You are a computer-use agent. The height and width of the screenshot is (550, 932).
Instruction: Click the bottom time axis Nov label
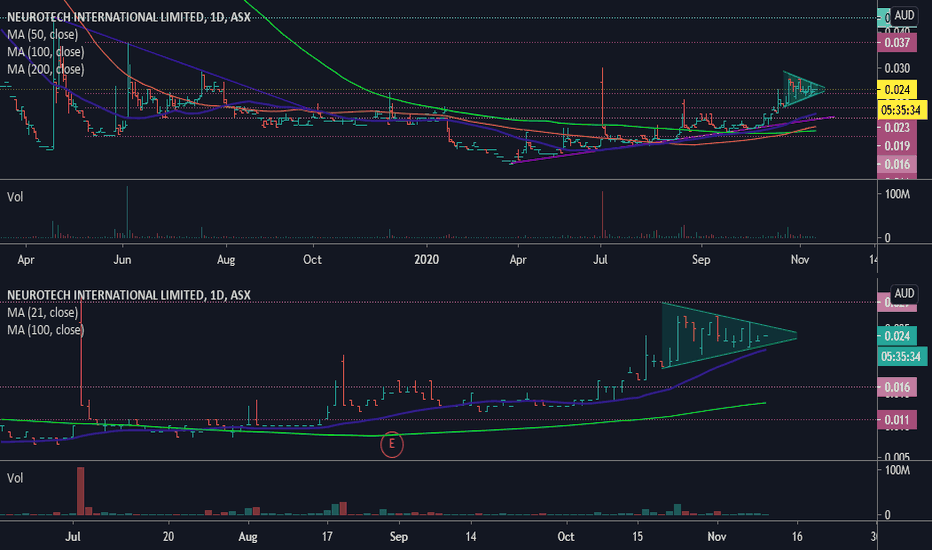point(717,536)
